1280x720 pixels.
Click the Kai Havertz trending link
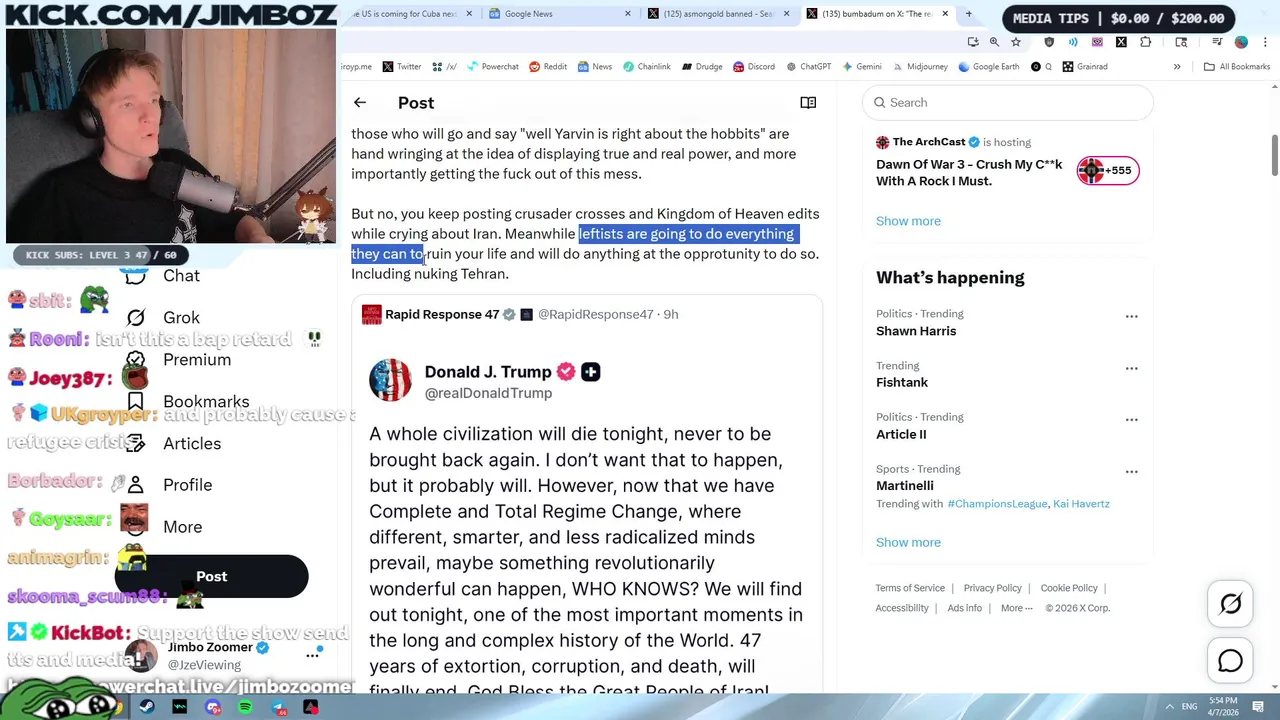1081,504
